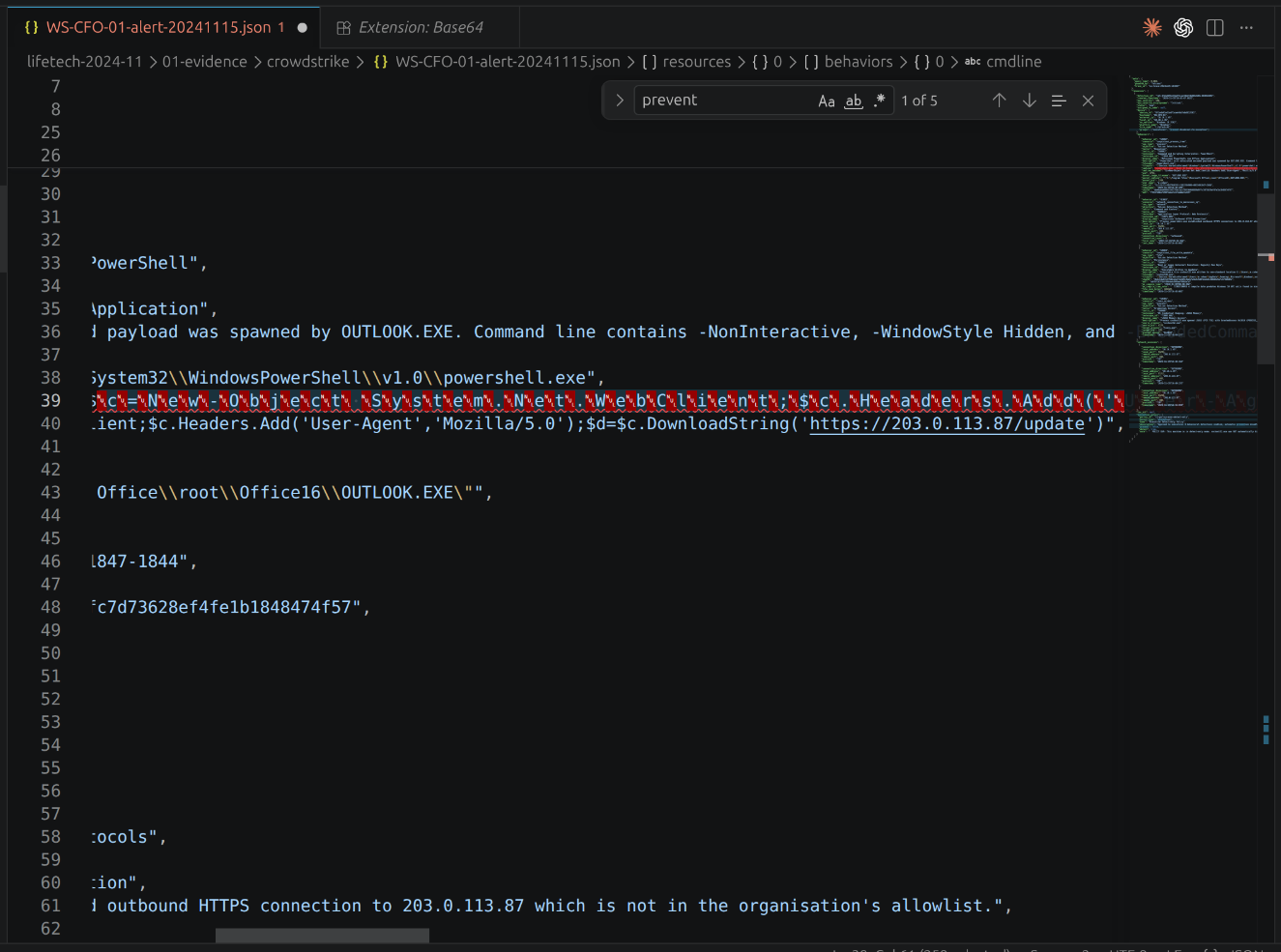The width and height of the screenshot is (1281, 952).
Task: Click the highlighted escaped text on line 39
Action: (607, 401)
